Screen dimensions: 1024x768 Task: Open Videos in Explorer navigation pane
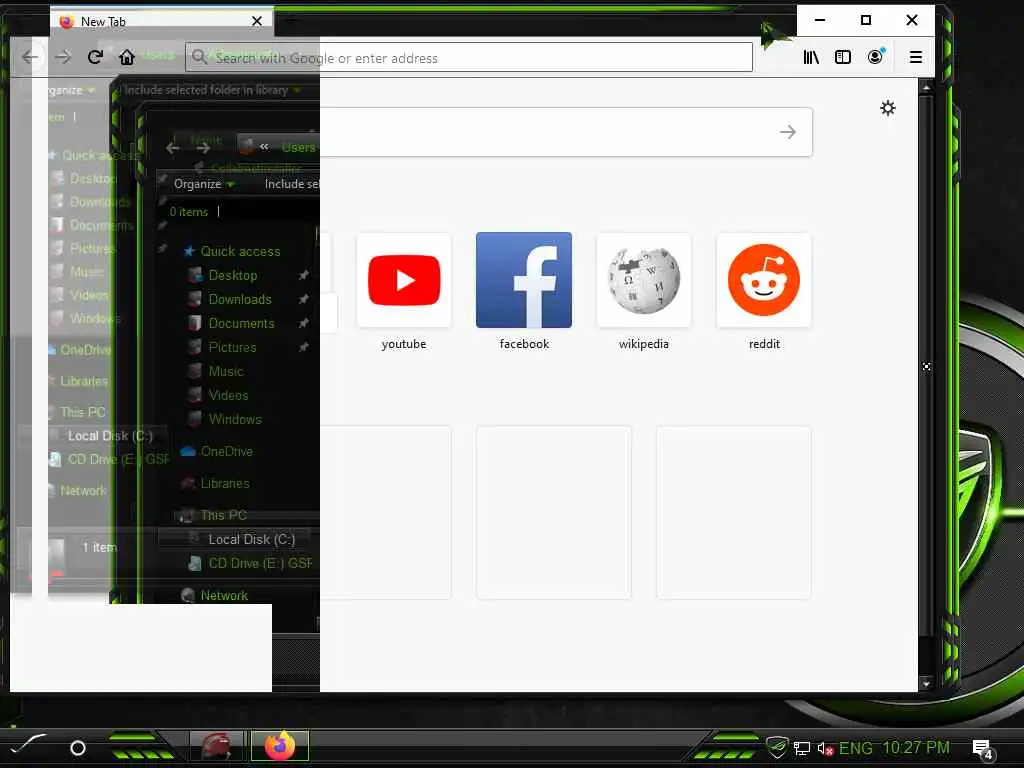click(228, 396)
